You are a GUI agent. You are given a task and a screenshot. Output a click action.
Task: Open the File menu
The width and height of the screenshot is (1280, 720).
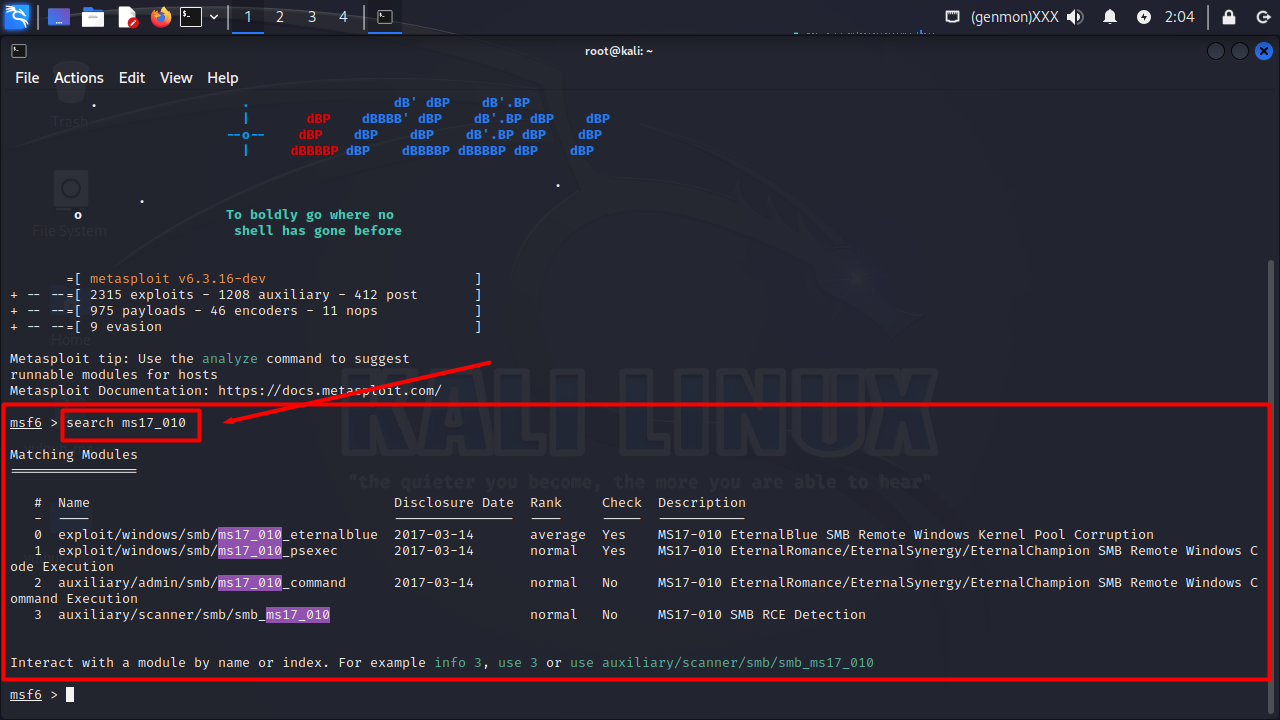27,78
